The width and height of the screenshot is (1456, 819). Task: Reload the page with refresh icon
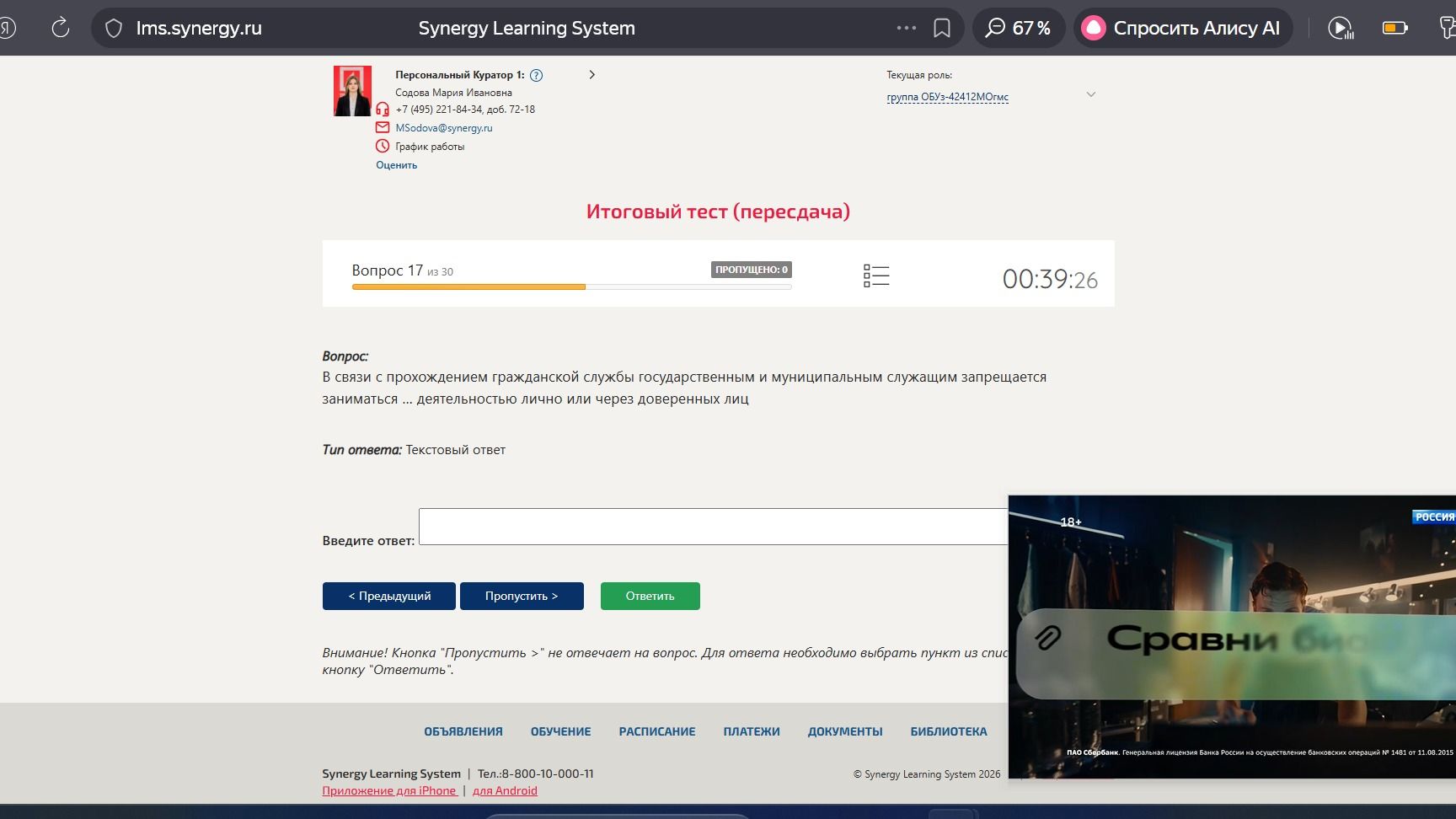[61, 28]
